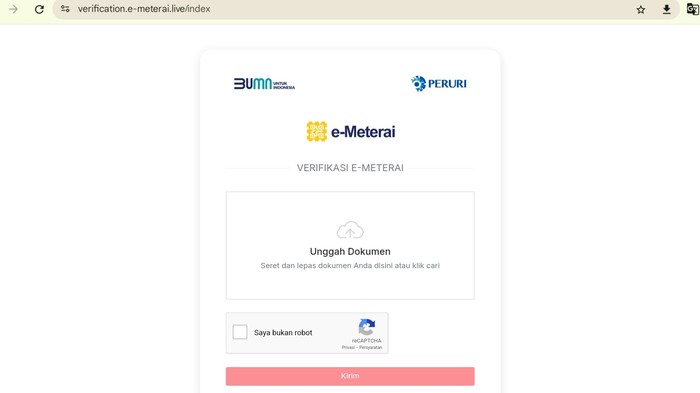Click the VERIFIKASI E-METERAI heading
The image size is (700, 393).
click(350, 168)
